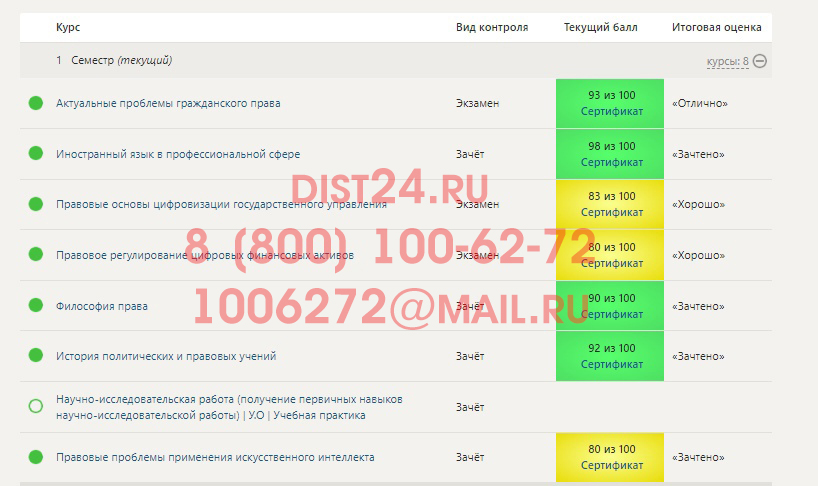Open the Сертификат link for 93 из 100

click(x=611, y=111)
